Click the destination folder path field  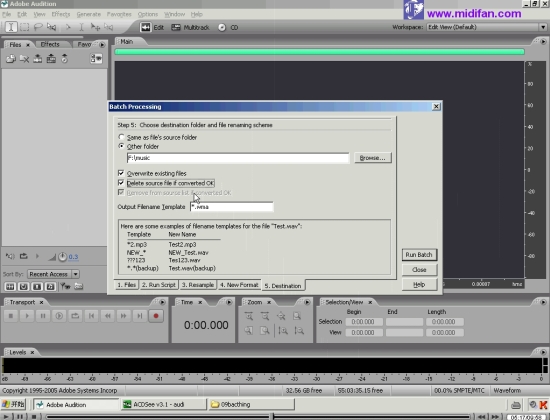click(x=238, y=158)
